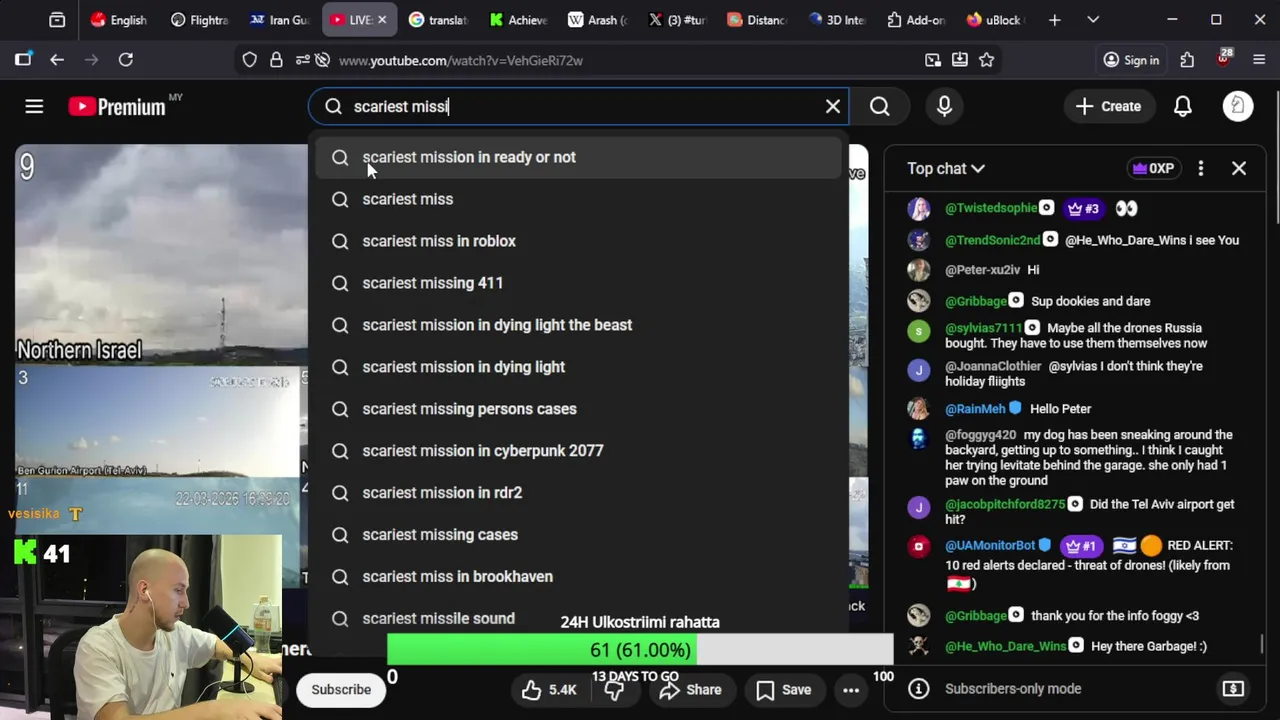Switch to the Iran Gu tab
This screenshot has width=1280, height=720.
(279, 20)
